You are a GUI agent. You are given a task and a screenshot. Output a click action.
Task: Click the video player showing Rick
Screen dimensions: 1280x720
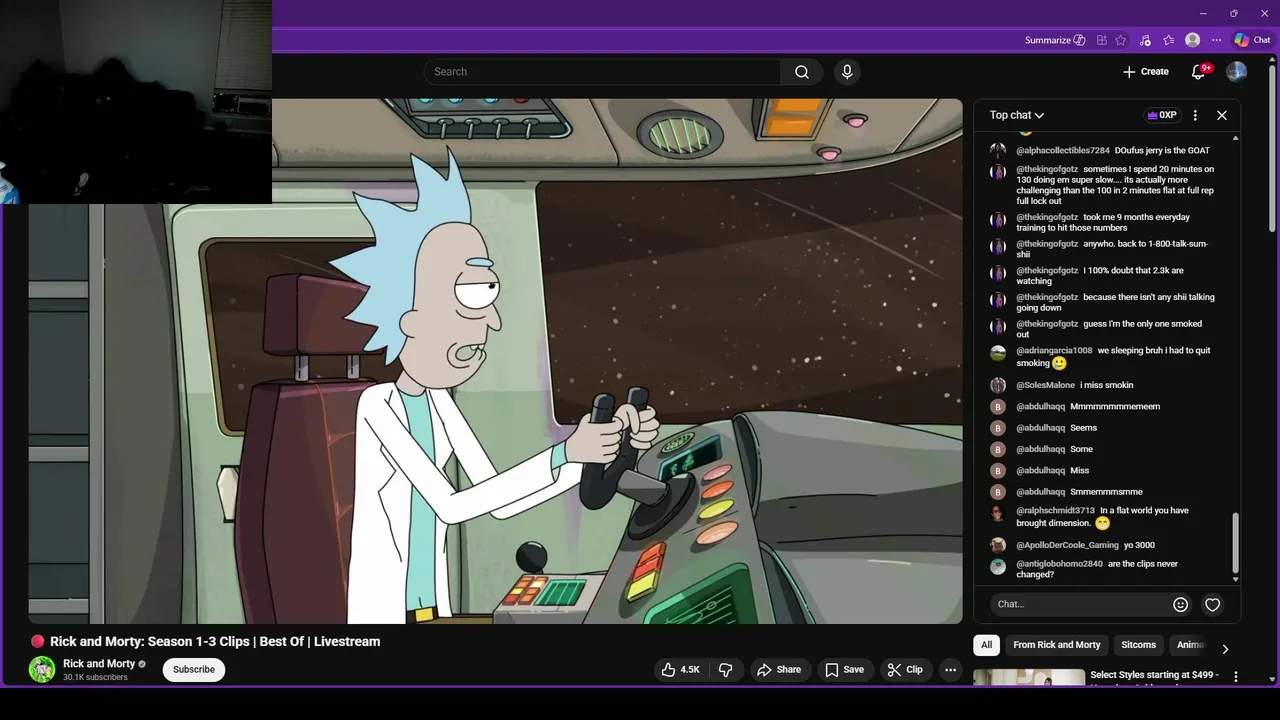click(495, 361)
